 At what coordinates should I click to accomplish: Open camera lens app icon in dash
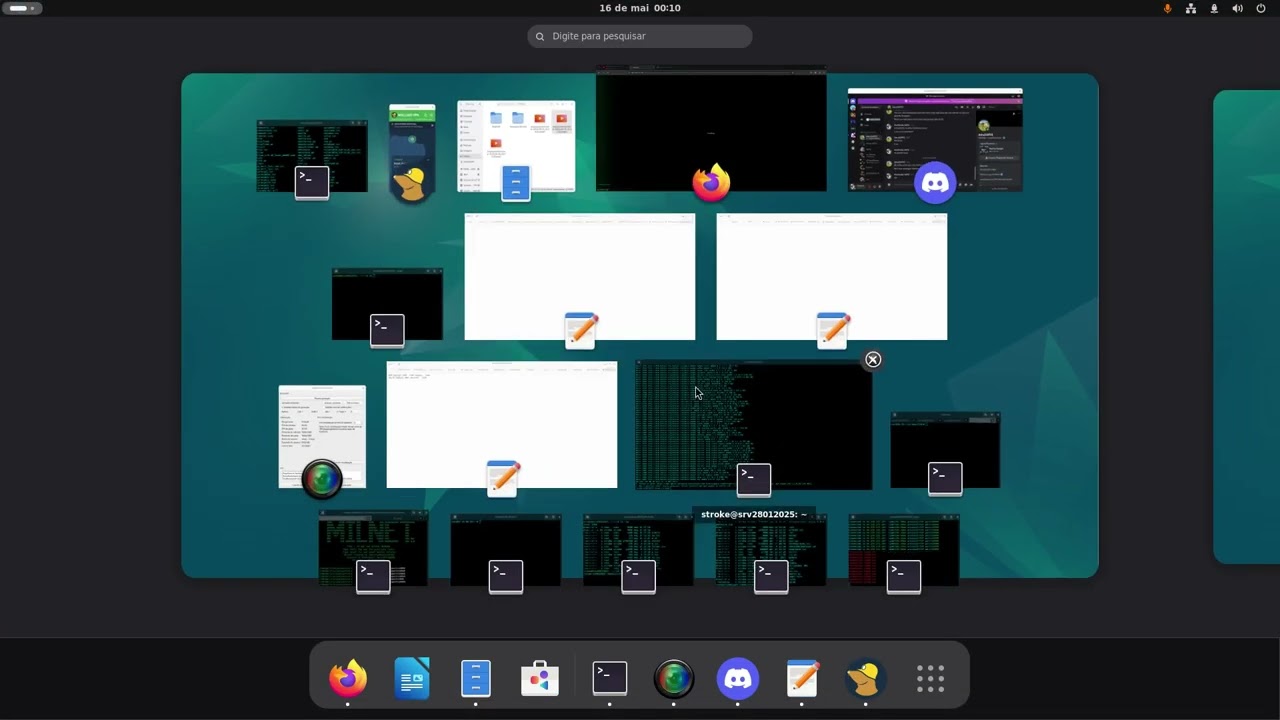pyautogui.click(x=674, y=679)
